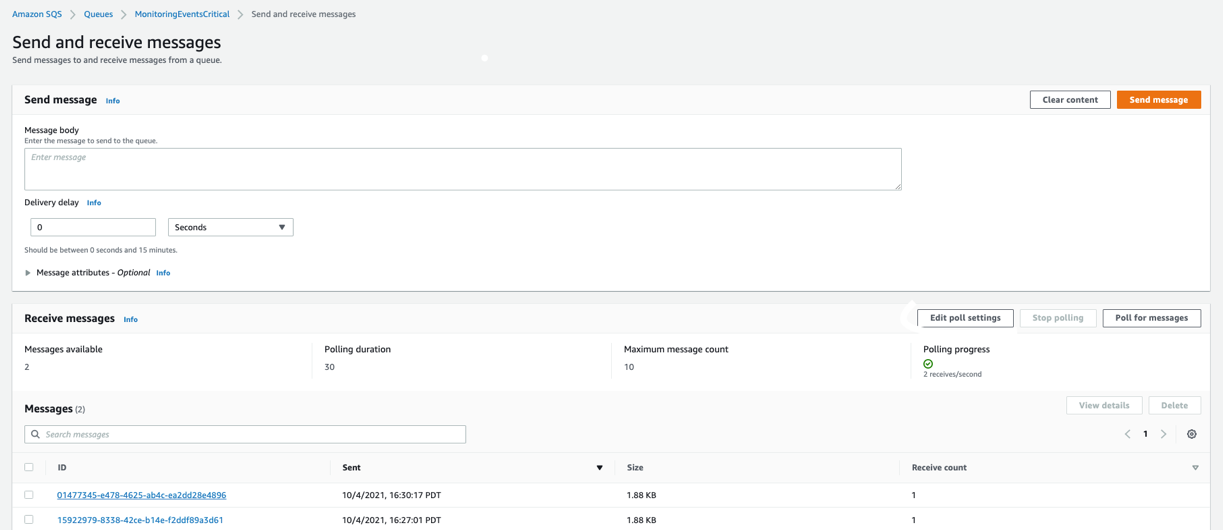Click page number 1 in pagination
Screen dimensions: 1223x530
coord(1145,434)
